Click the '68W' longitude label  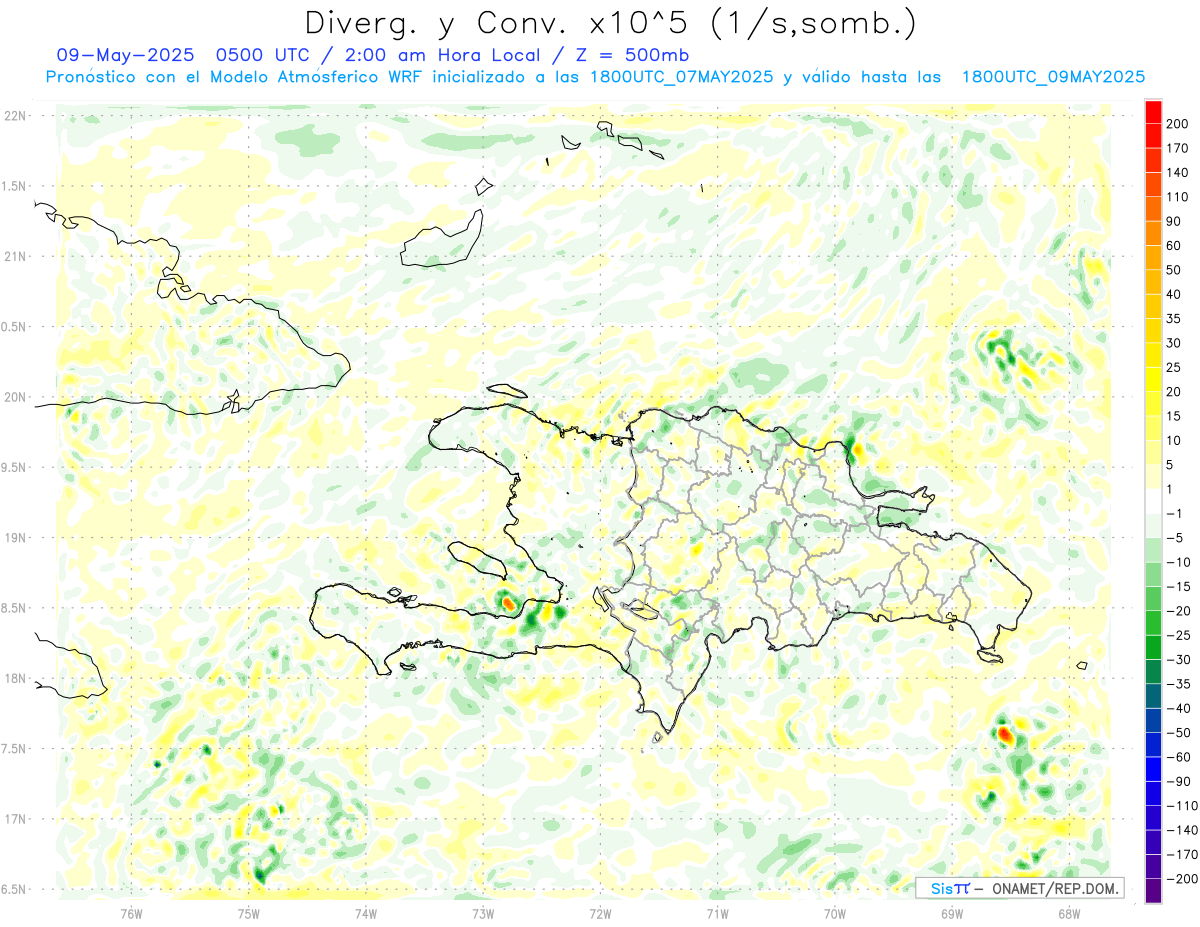[x=1069, y=913]
